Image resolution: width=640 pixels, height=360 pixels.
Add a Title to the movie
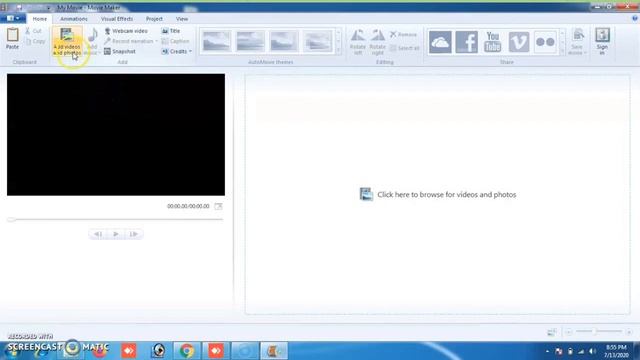pos(171,31)
